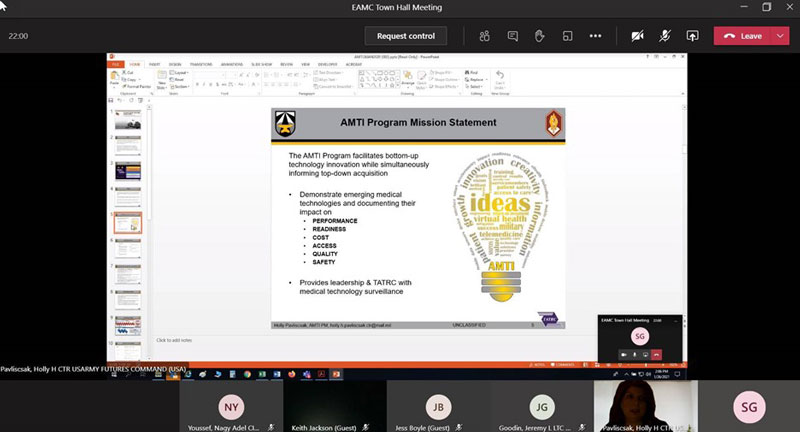This screenshot has height=432, width=800.
Task: Select the JB participant avatar
Action: coord(438,406)
